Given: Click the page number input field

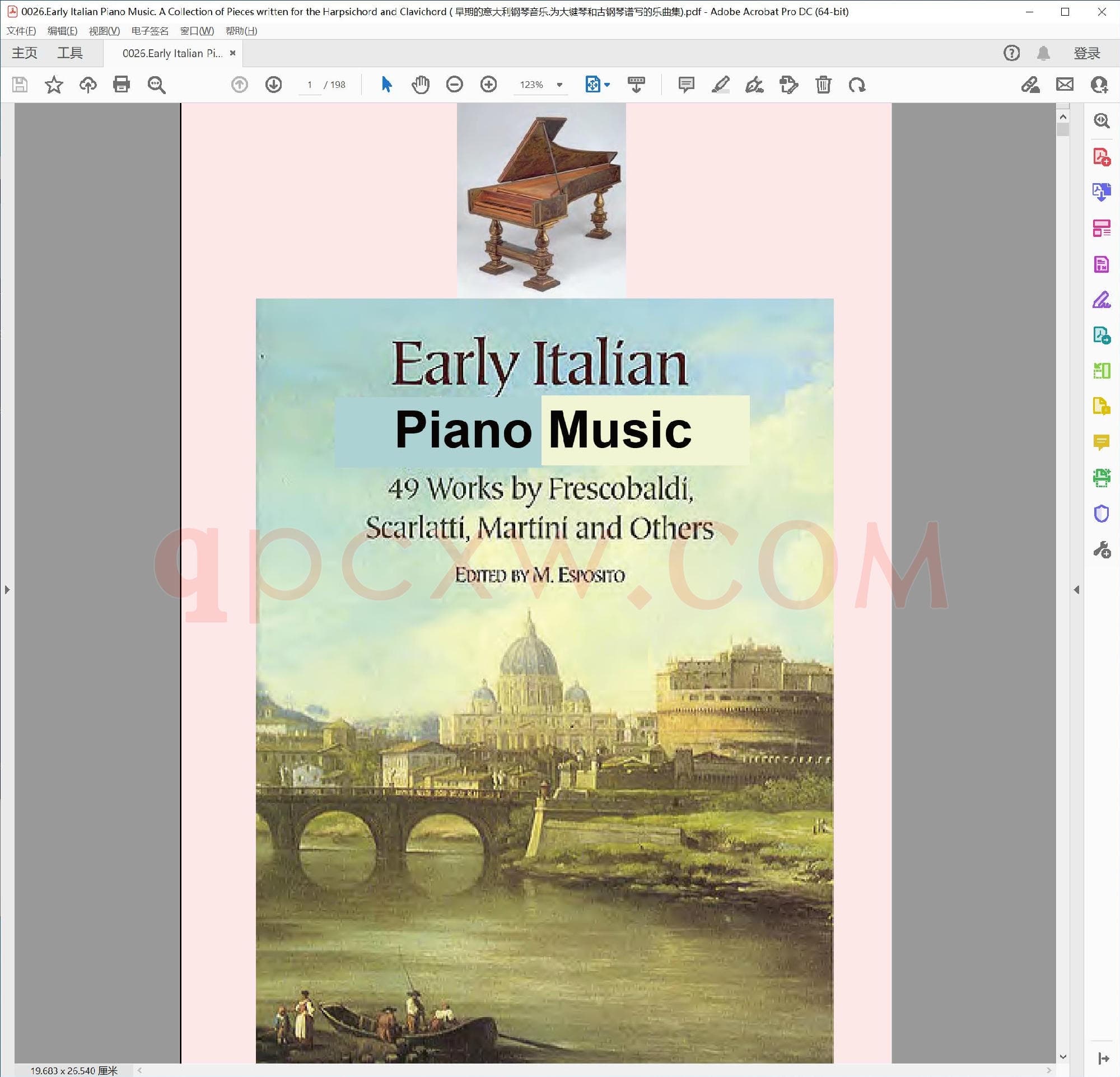Looking at the screenshot, I should pyautogui.click(x=310, y=85).
